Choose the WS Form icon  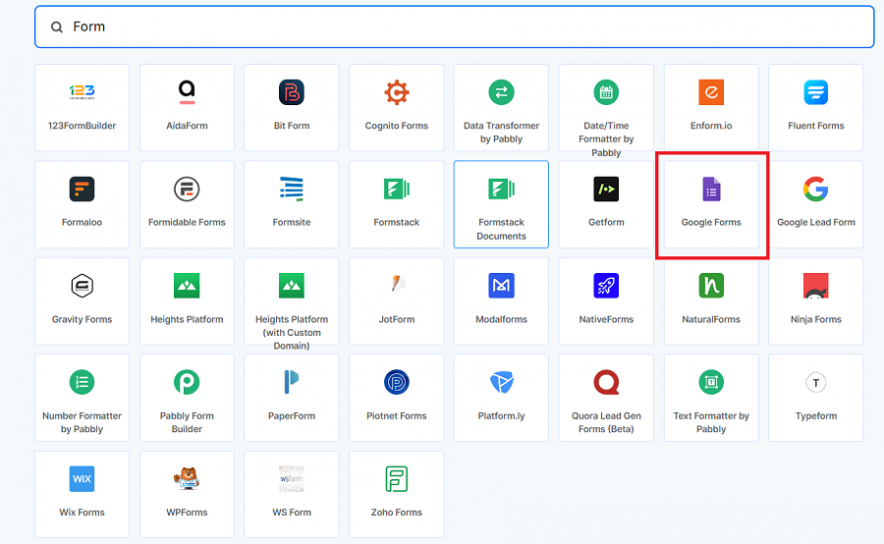click(291, 479)
